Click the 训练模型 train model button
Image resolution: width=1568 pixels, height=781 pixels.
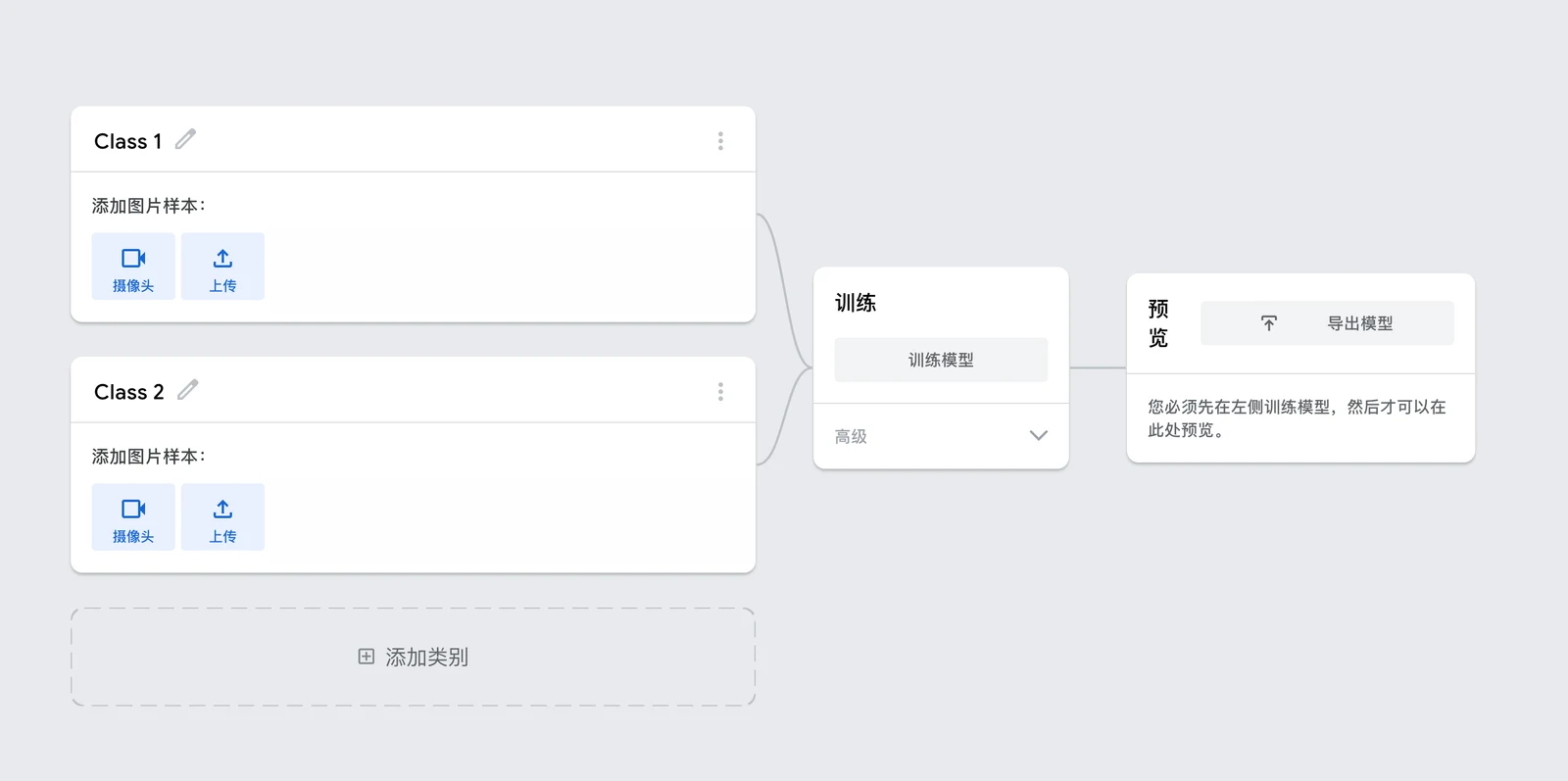point(941,360)
